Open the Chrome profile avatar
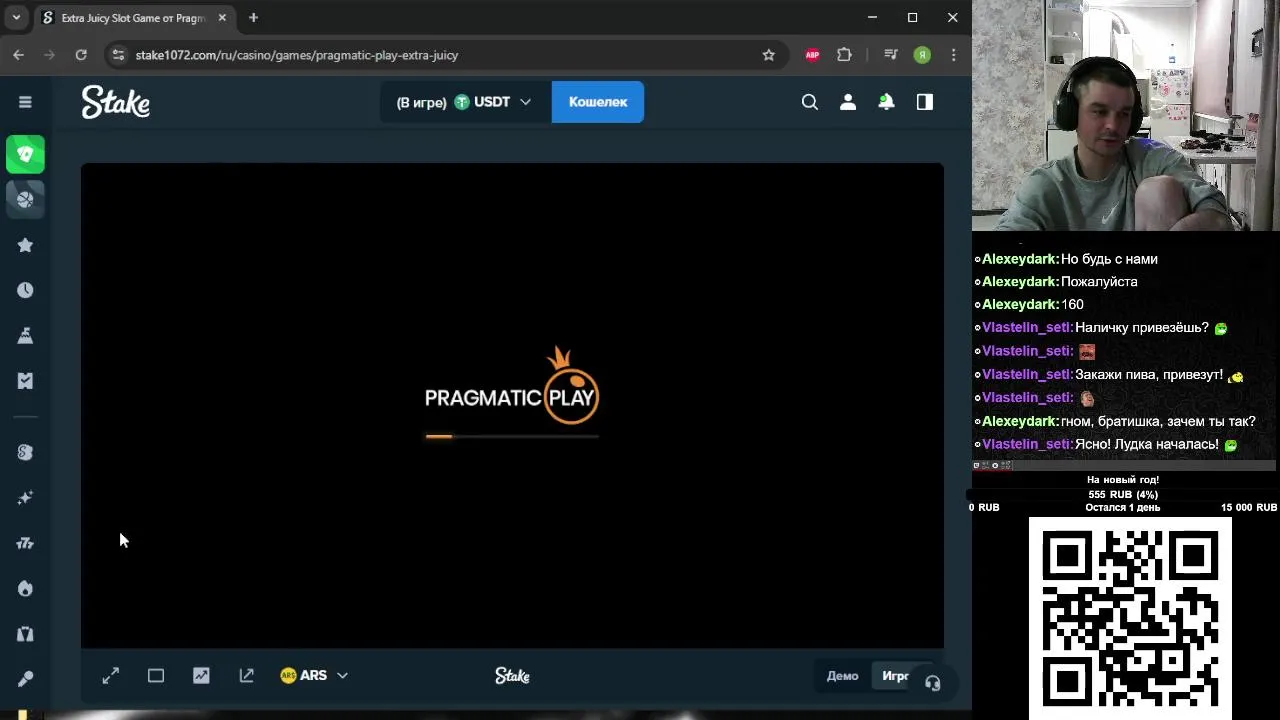 tap(922, 55)
